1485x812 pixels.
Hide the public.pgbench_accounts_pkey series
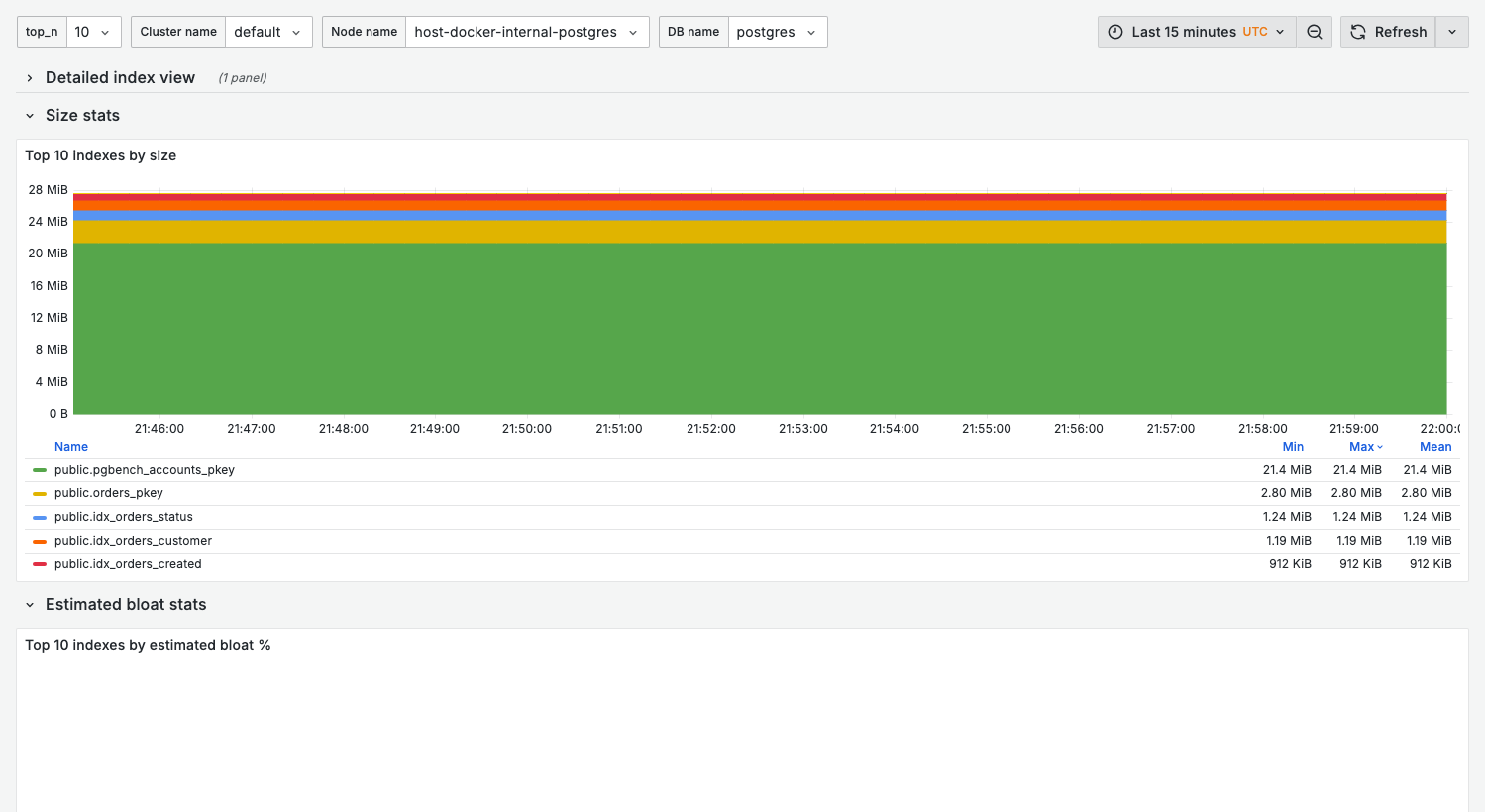144,469
